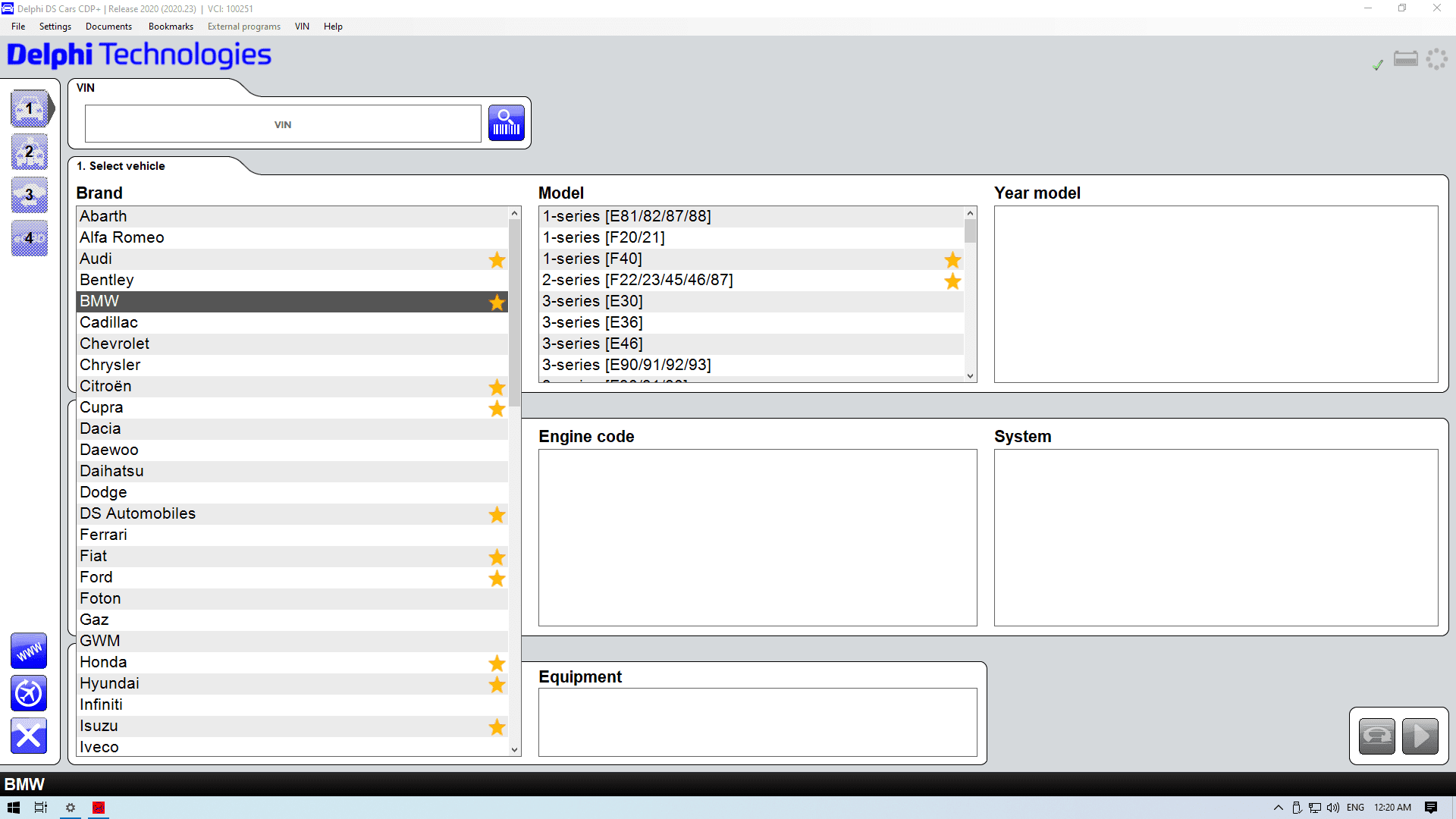This screenshot has width=1456, height=819.
Task: Choose Chevrolet from the brand list
Action: [x=227, y=344]
